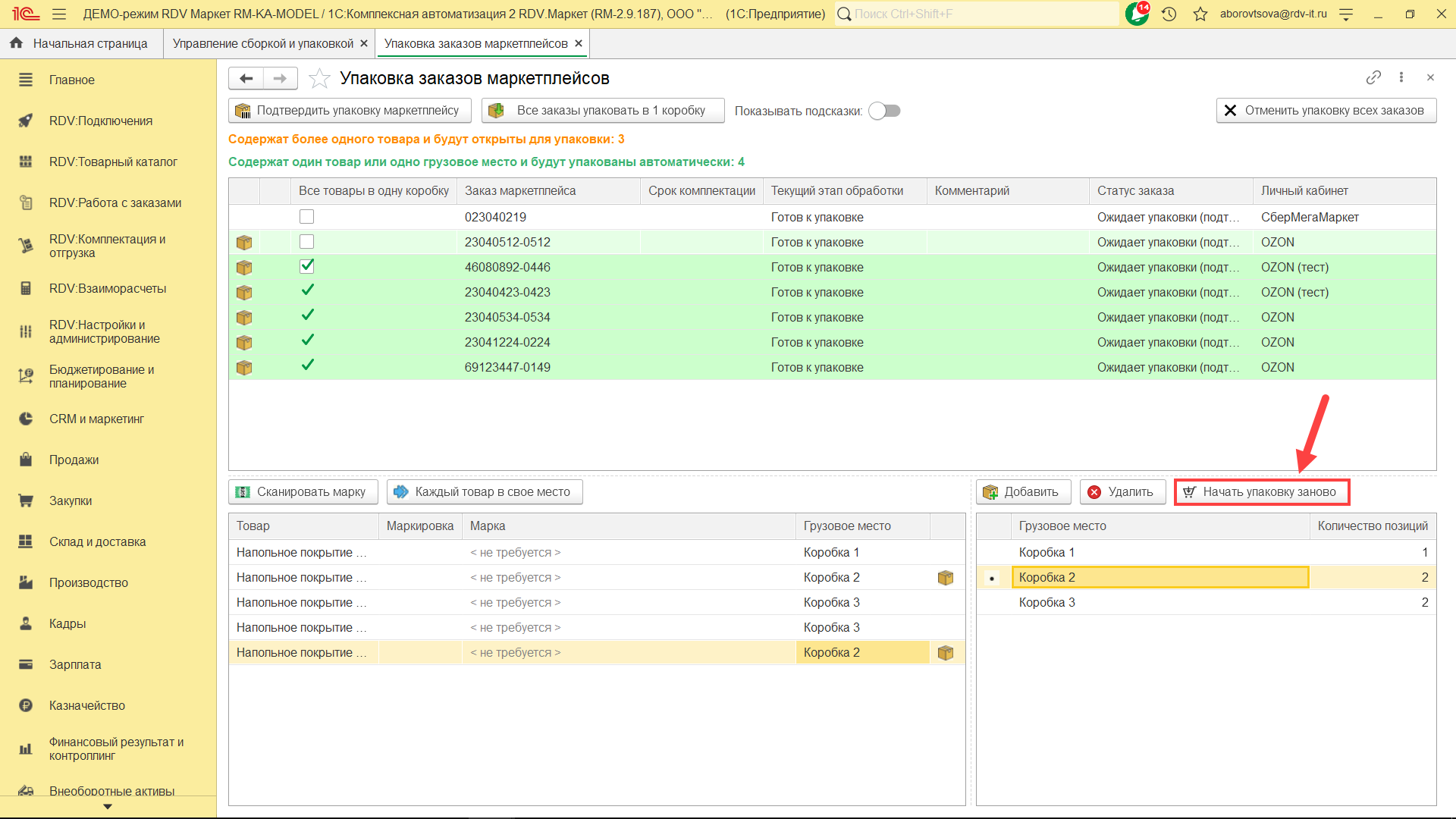The height and width of the screenshot is (819, 1456).
Task: Click the back navigation arrow
Action: click(x=246, y=78)
